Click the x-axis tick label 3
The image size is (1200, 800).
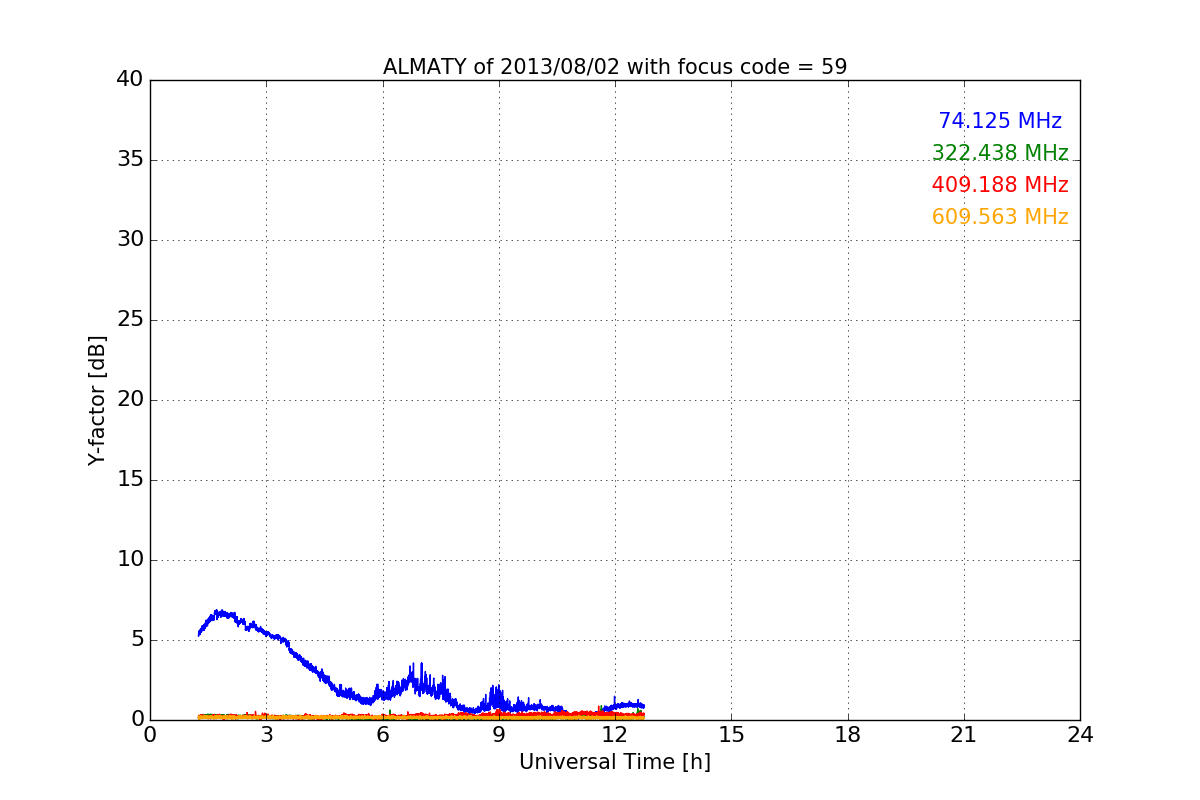pos(266,735)
